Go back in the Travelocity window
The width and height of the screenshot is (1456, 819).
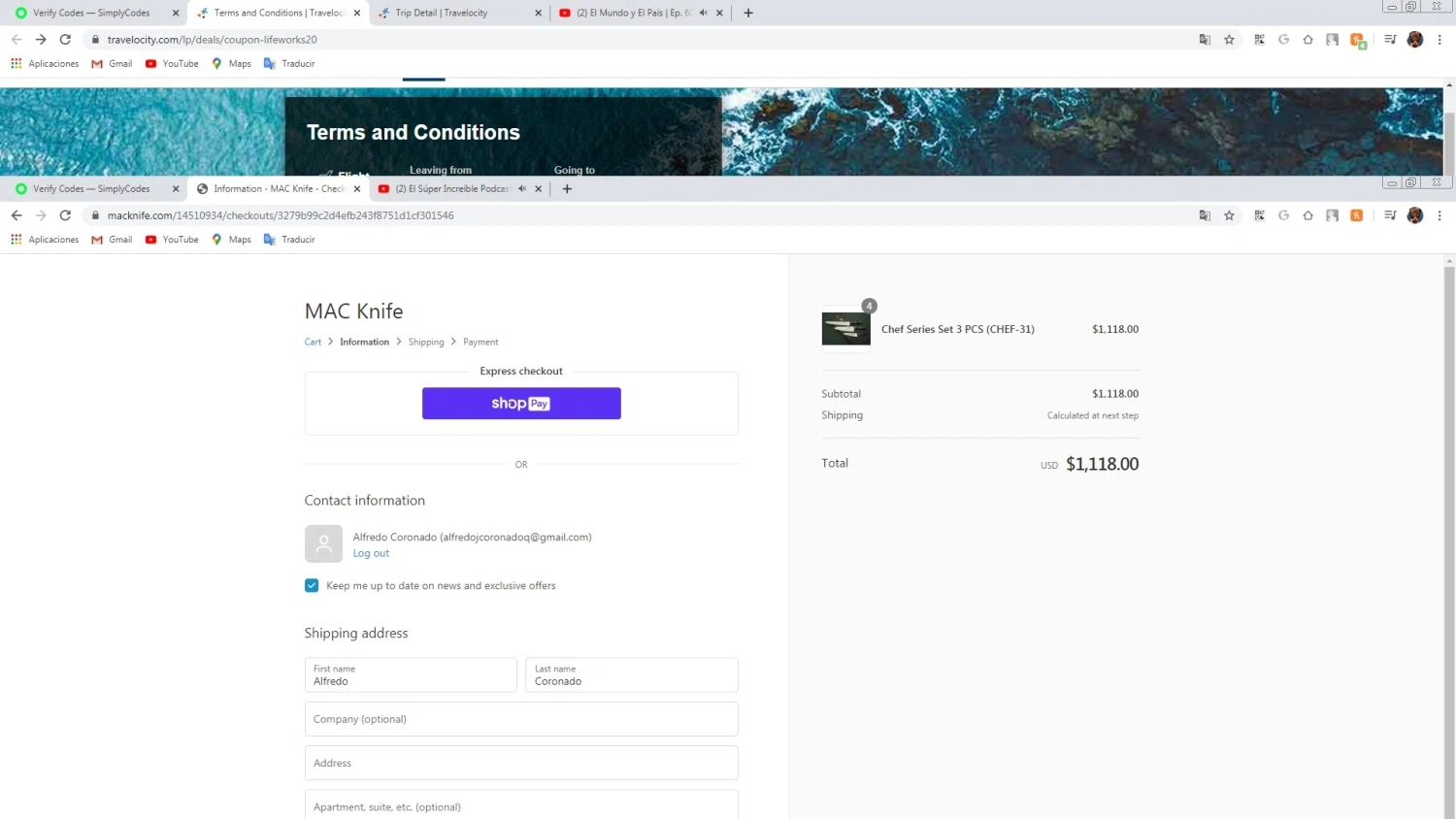coord(17,40)
